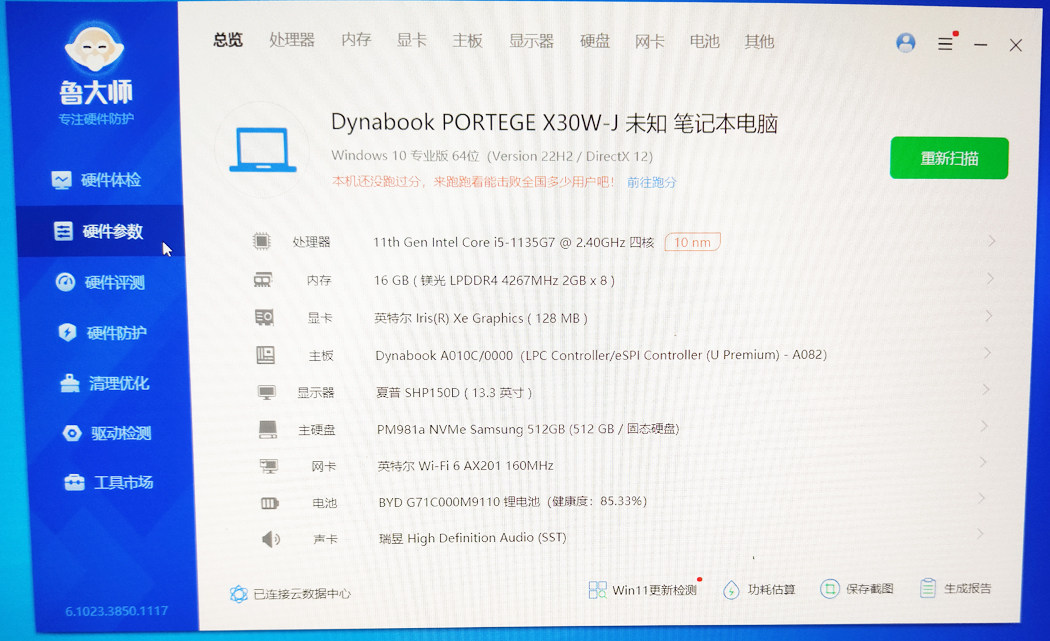Open 工具市场 tool market
The height and width of the screenshot is (641, 1050).
[x=108, y=482]
